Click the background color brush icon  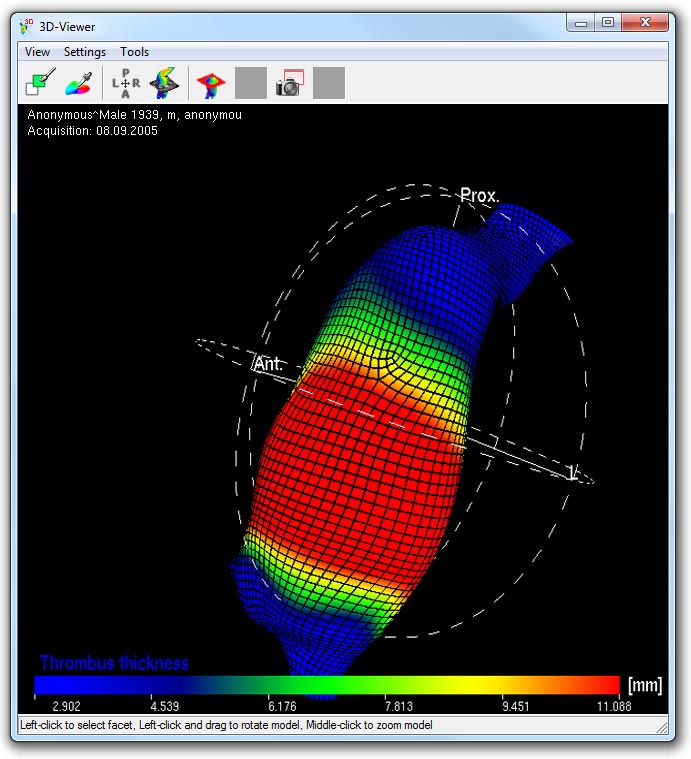39,84
